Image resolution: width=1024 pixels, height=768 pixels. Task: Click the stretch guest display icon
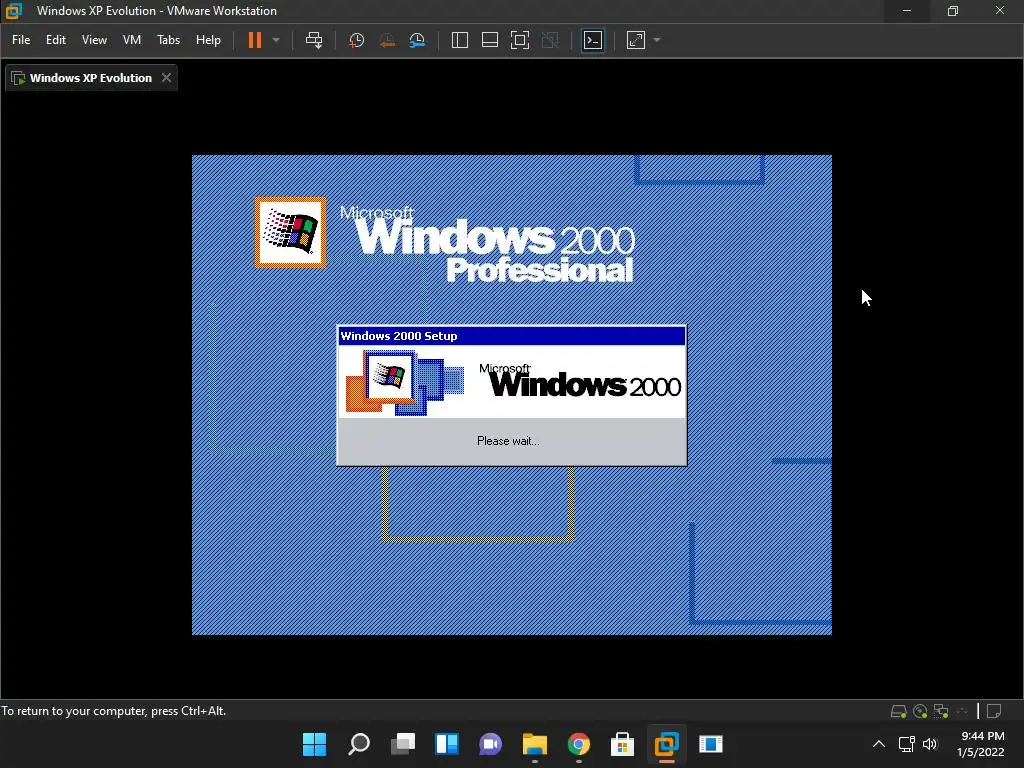(x=636, y=40)
